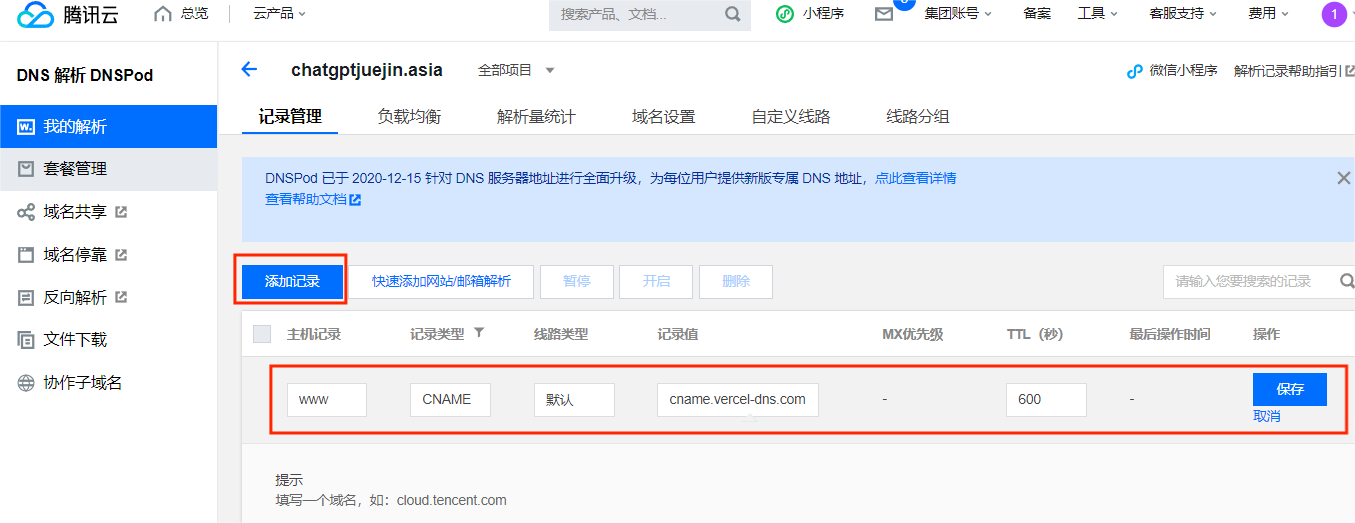1355x523 pixels.
Task: Click 快速添加网站/邮箱解析 button
Action: 441,281
